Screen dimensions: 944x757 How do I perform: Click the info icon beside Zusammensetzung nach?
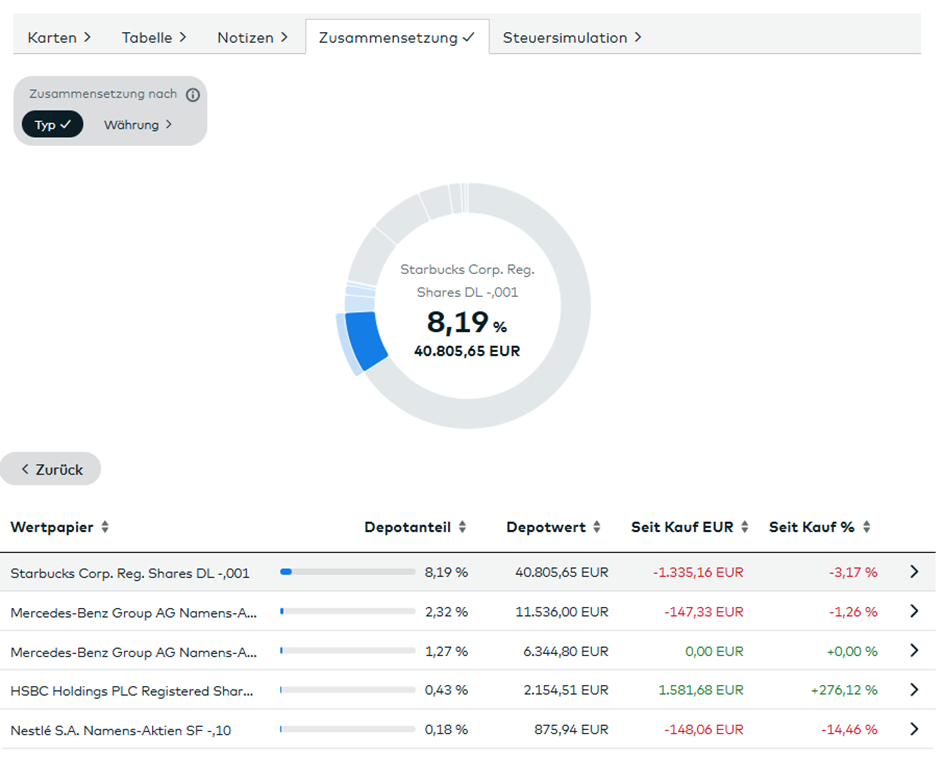pos(193,95)
